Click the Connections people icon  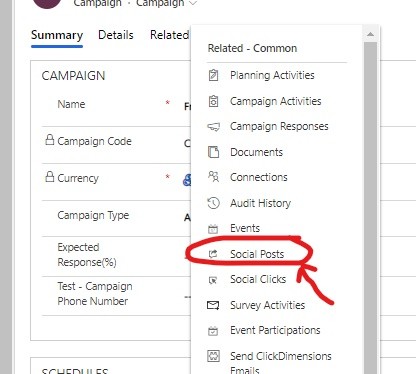213,177
